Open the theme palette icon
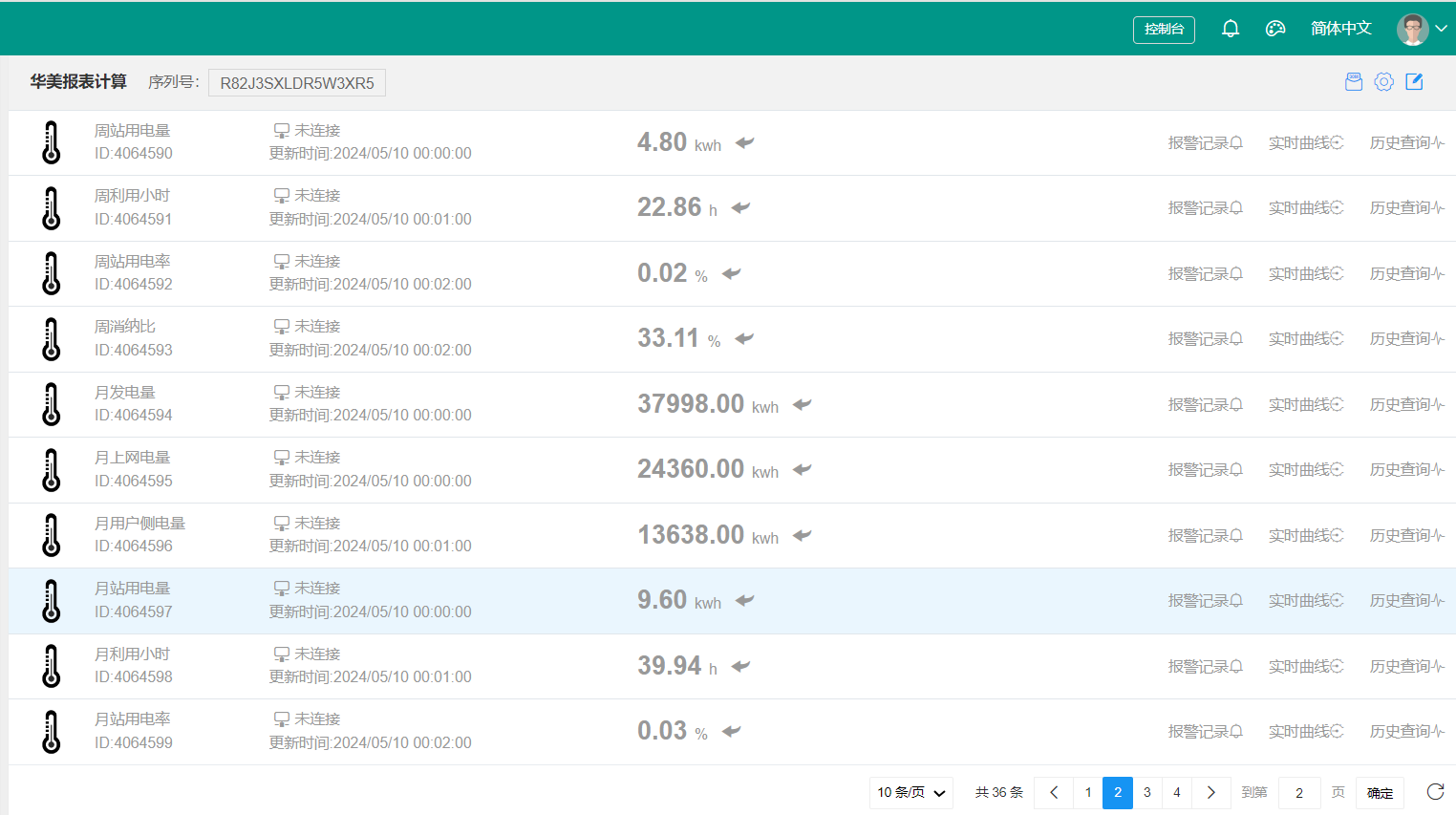1456x815 pixels. coord(1275,29)
